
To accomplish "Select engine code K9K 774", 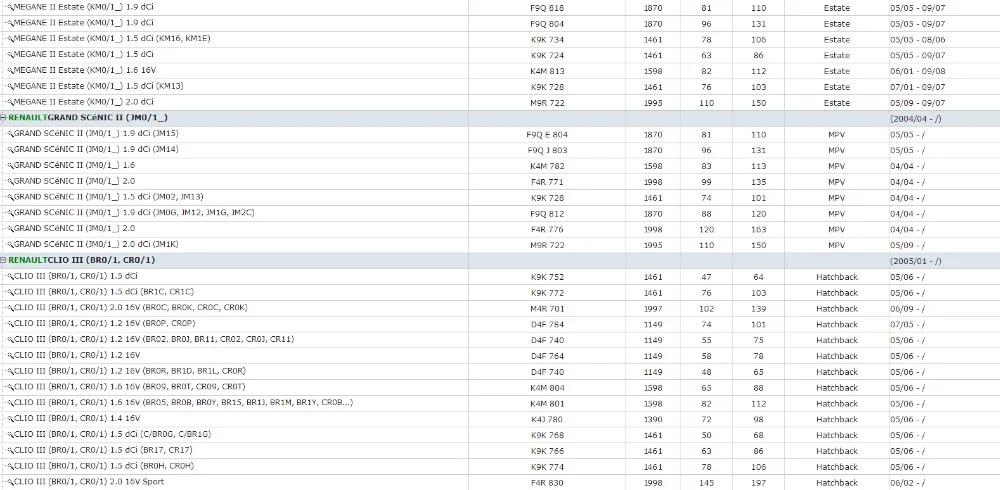I will (547, 467).
